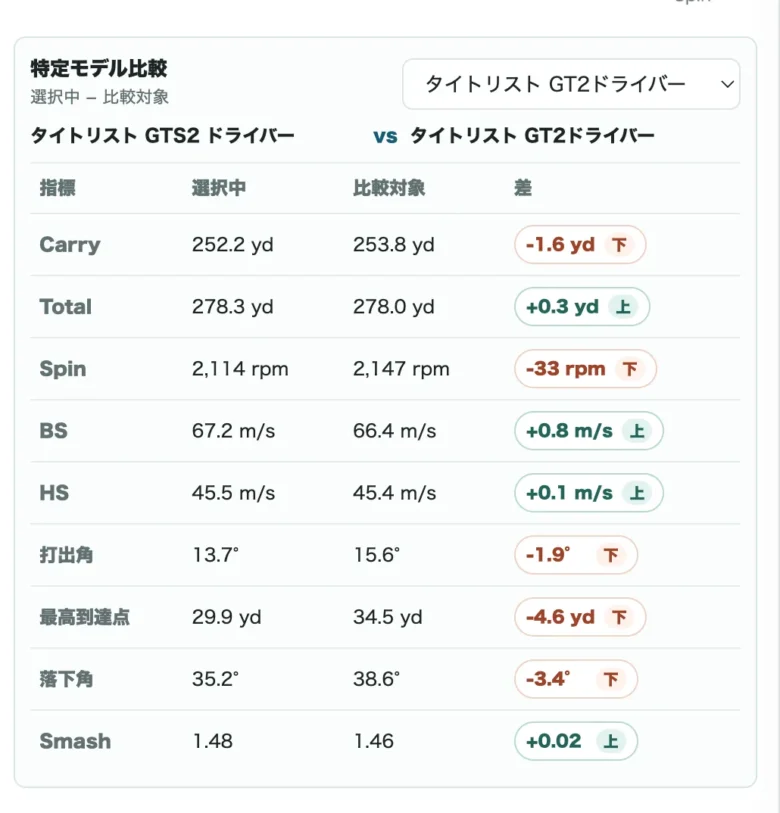Click the 比較対象 column header
This screenshot has width=780, height=813.
(x=389, y=188)
